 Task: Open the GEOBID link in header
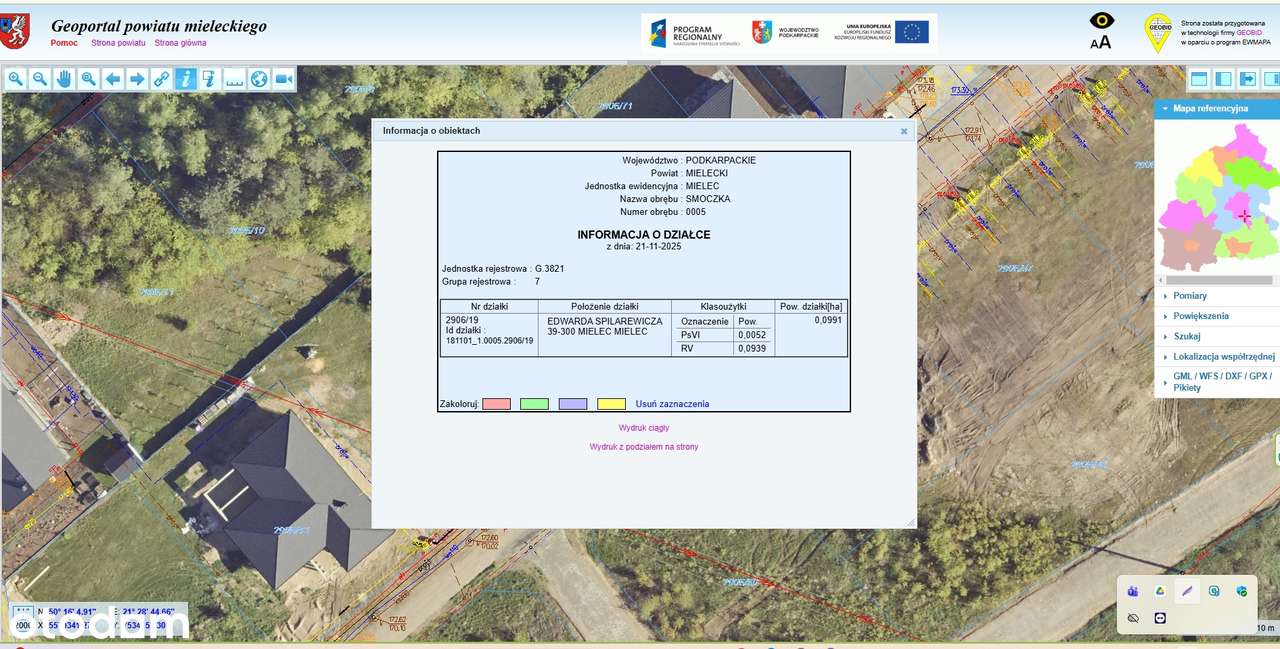(x=1248, y=32)
